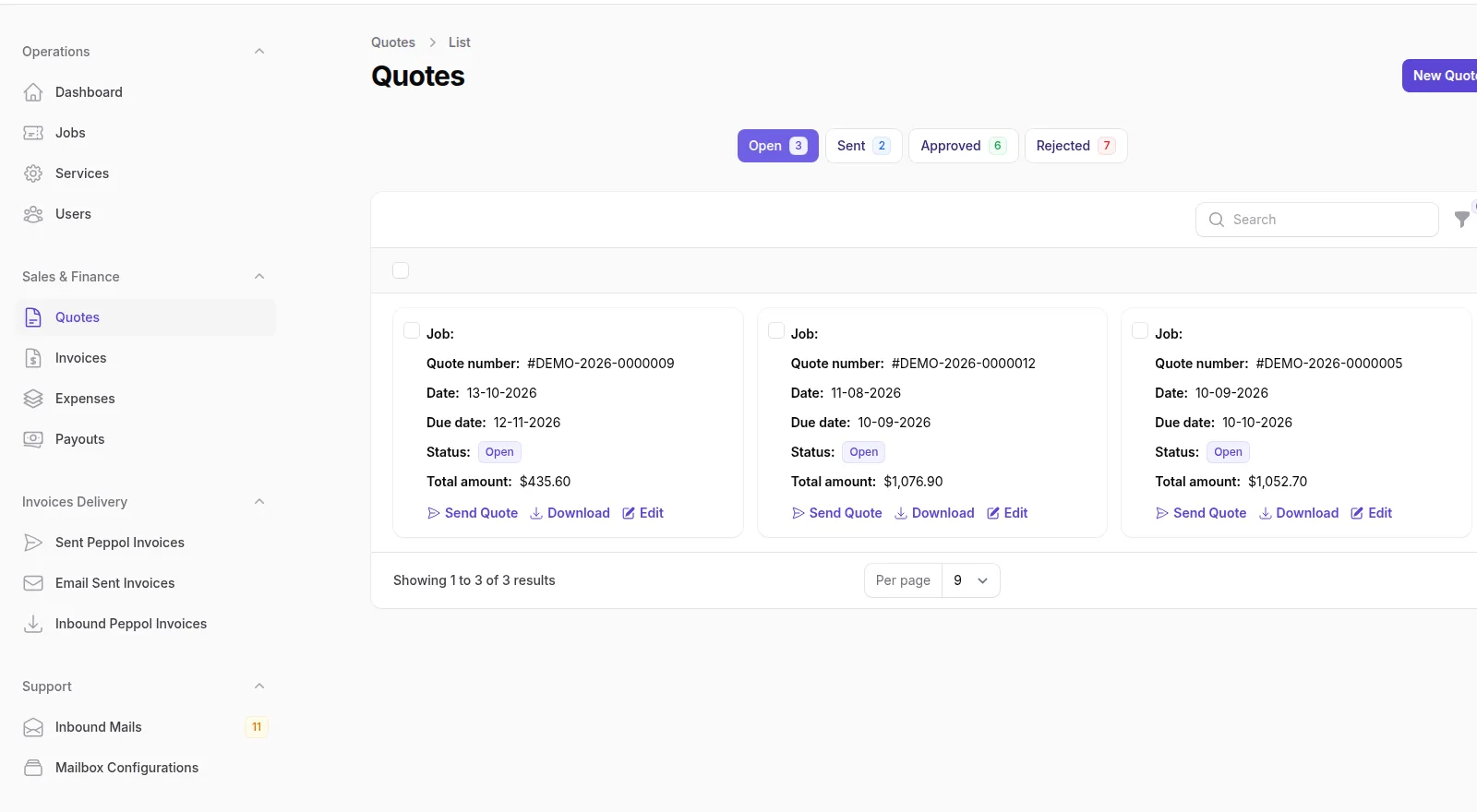Click download icon for quote #DEMO-2026-0000009
The image size is (1477, 812).
tap(536, 513)
